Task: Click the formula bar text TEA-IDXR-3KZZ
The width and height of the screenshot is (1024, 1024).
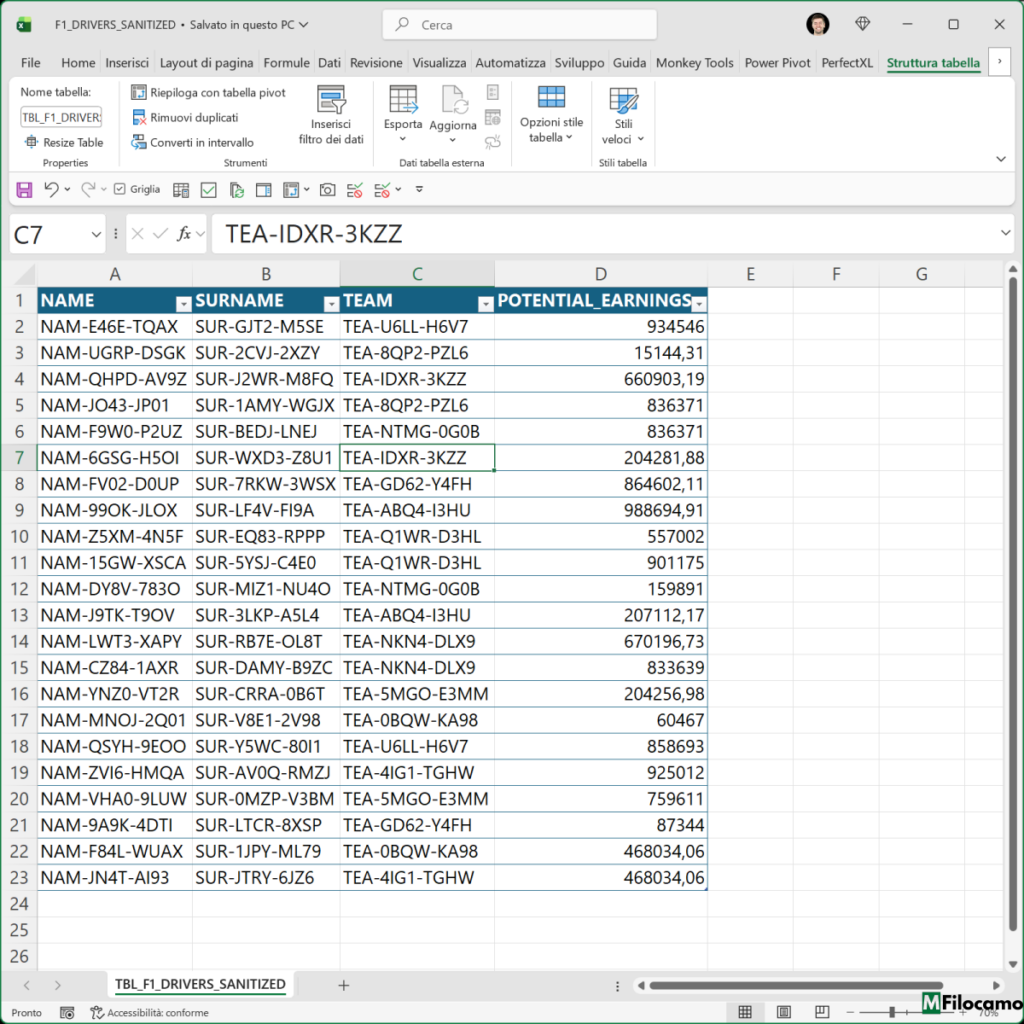Action: pos(313,234)
